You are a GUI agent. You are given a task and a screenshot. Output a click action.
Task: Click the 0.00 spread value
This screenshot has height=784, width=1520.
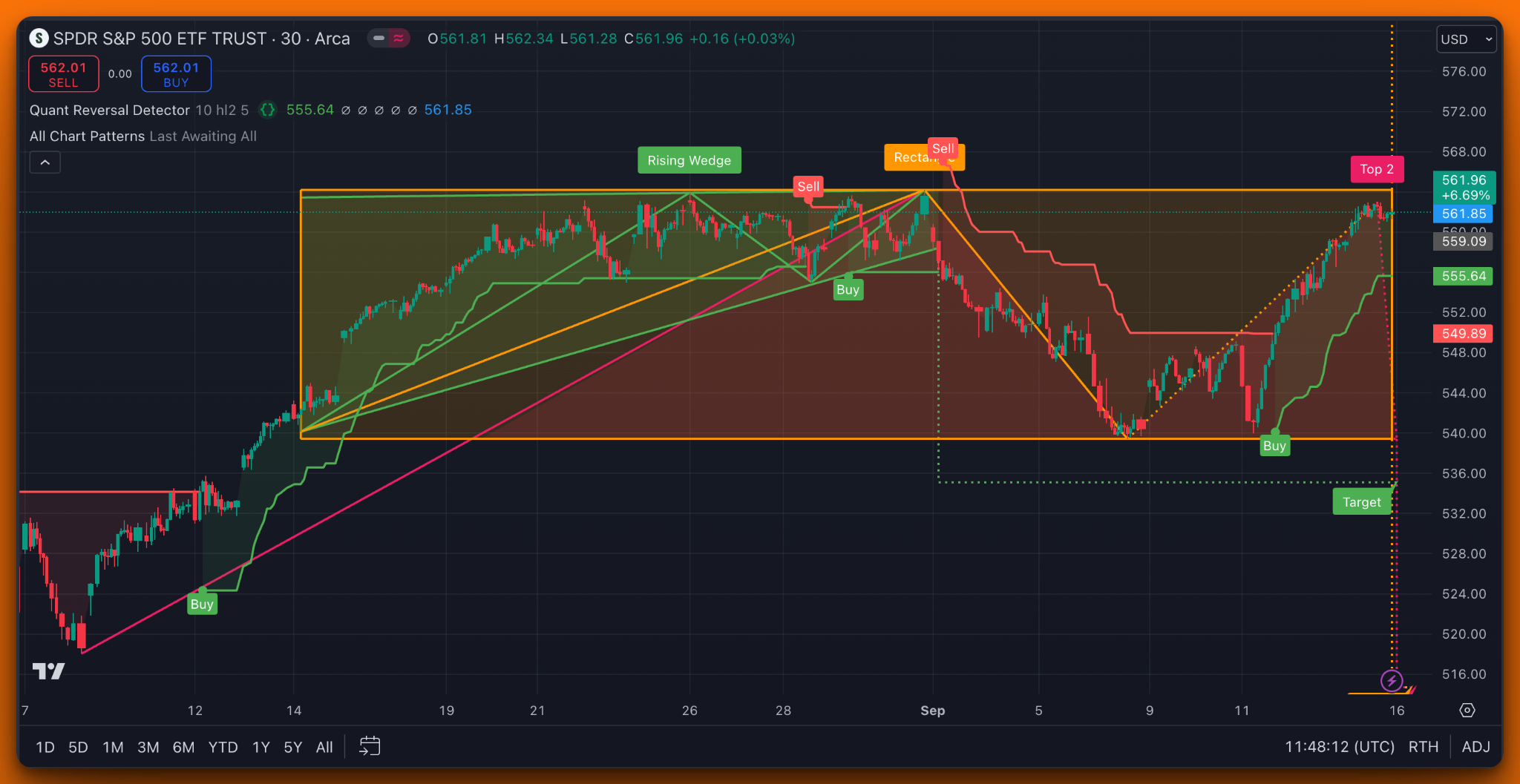click(x=120, y=74)
